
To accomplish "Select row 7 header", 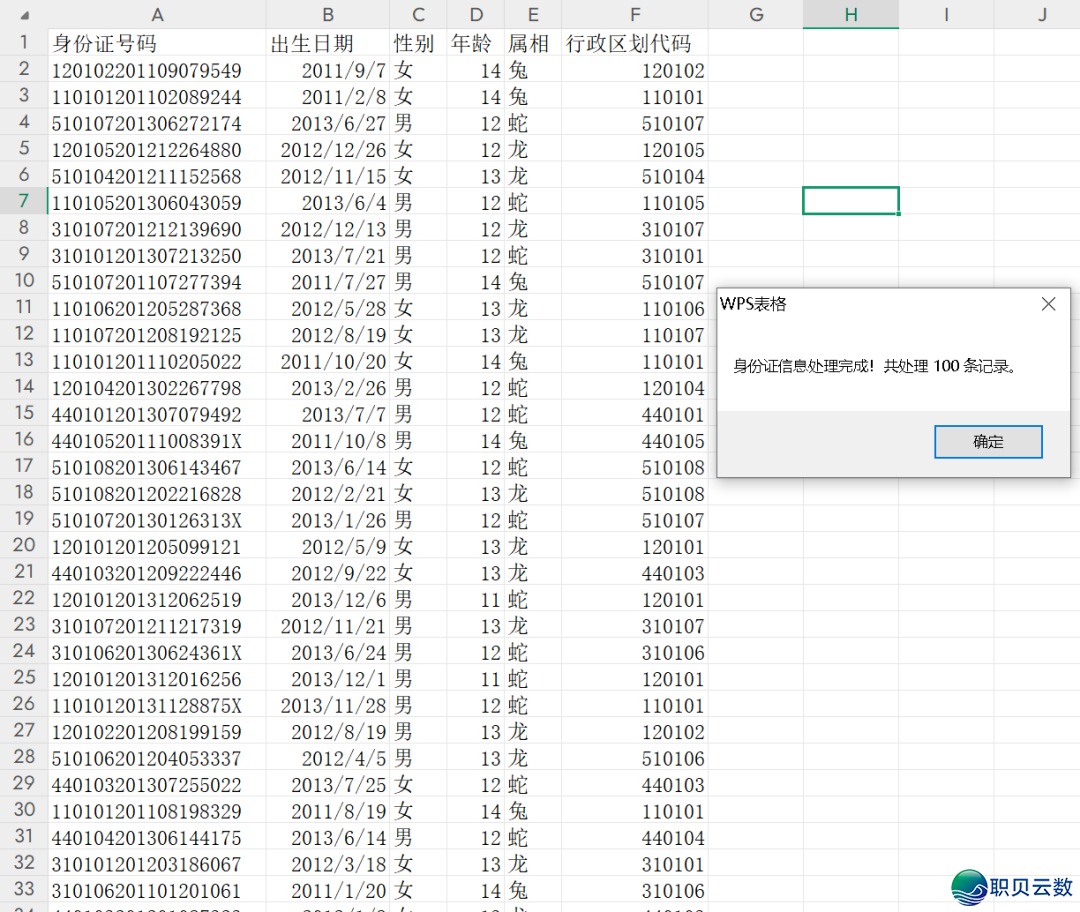I will pyautogui.click(x=24, y=201).
